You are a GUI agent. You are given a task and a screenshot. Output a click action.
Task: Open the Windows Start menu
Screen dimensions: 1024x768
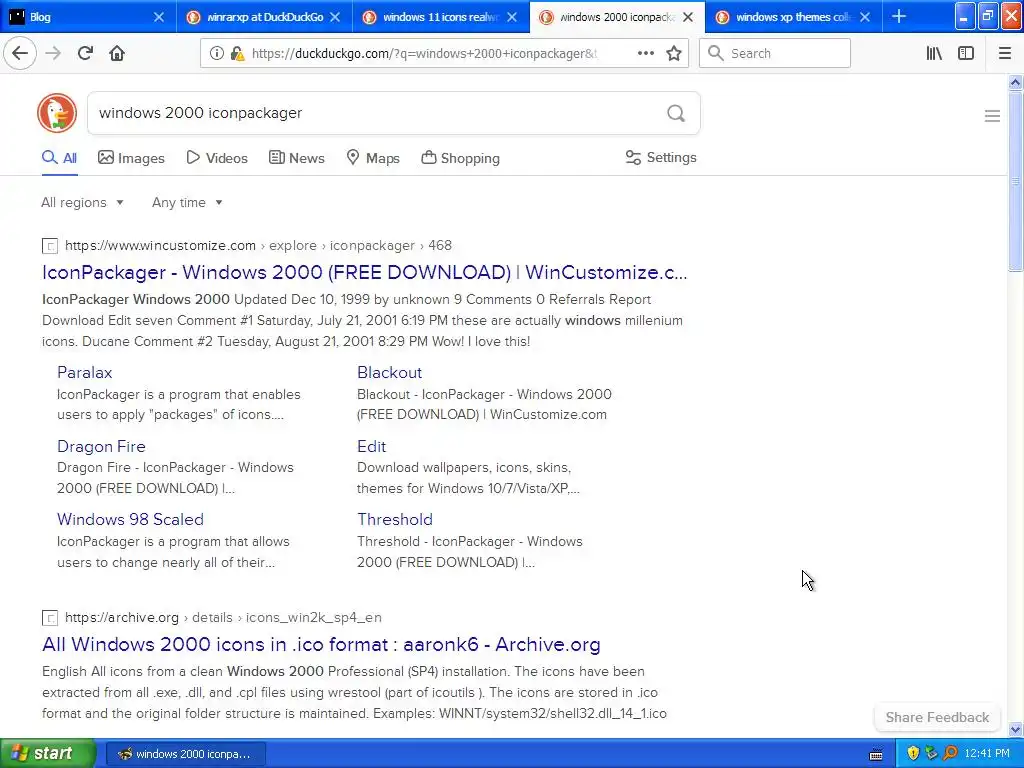pos(48,753)
